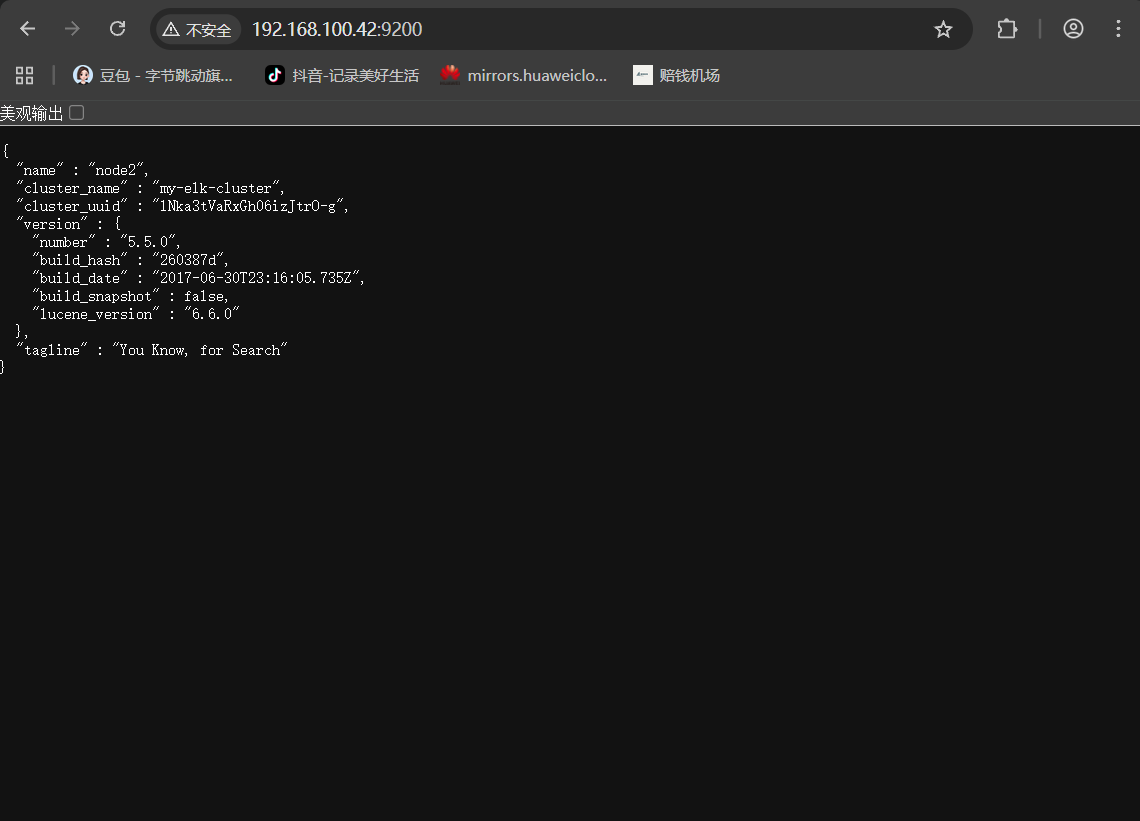This screenshot has width=1140, height=821.
Task: Open the mirrors.huaweiclo... bookmark
Action: pyautogui.click(x=523, y=76)
